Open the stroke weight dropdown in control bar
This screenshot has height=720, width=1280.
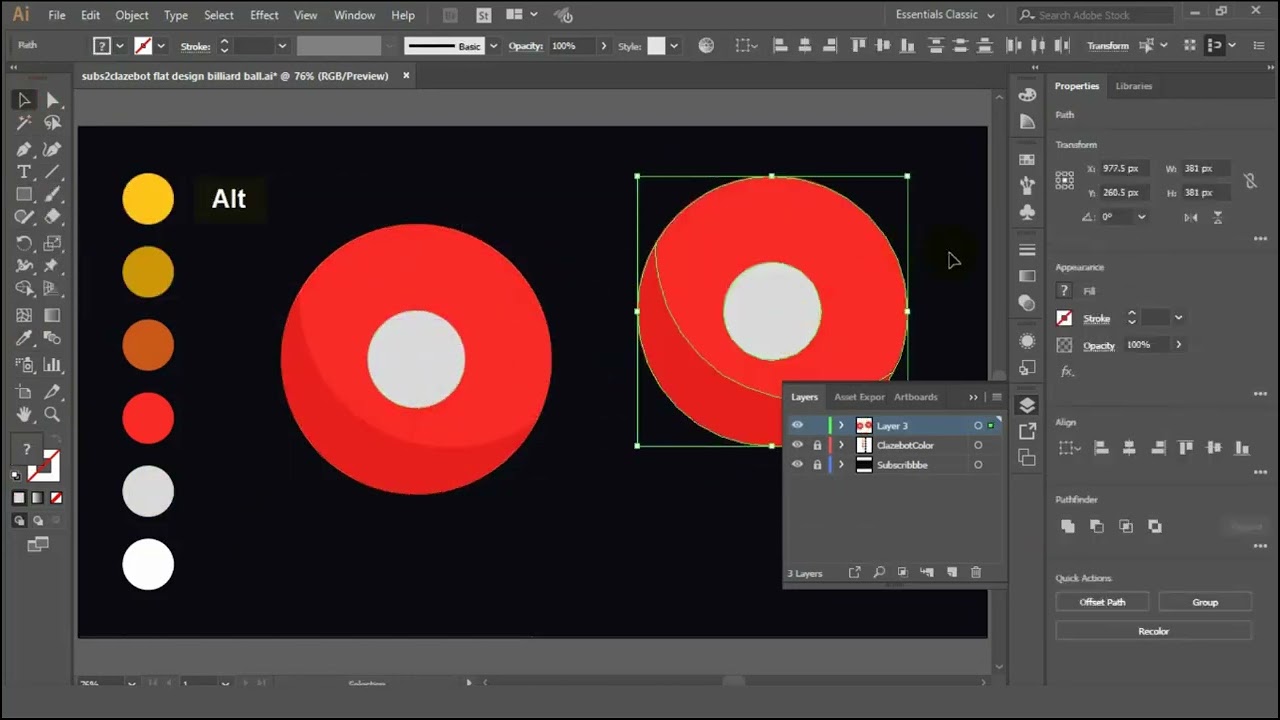tap(282, 46)
